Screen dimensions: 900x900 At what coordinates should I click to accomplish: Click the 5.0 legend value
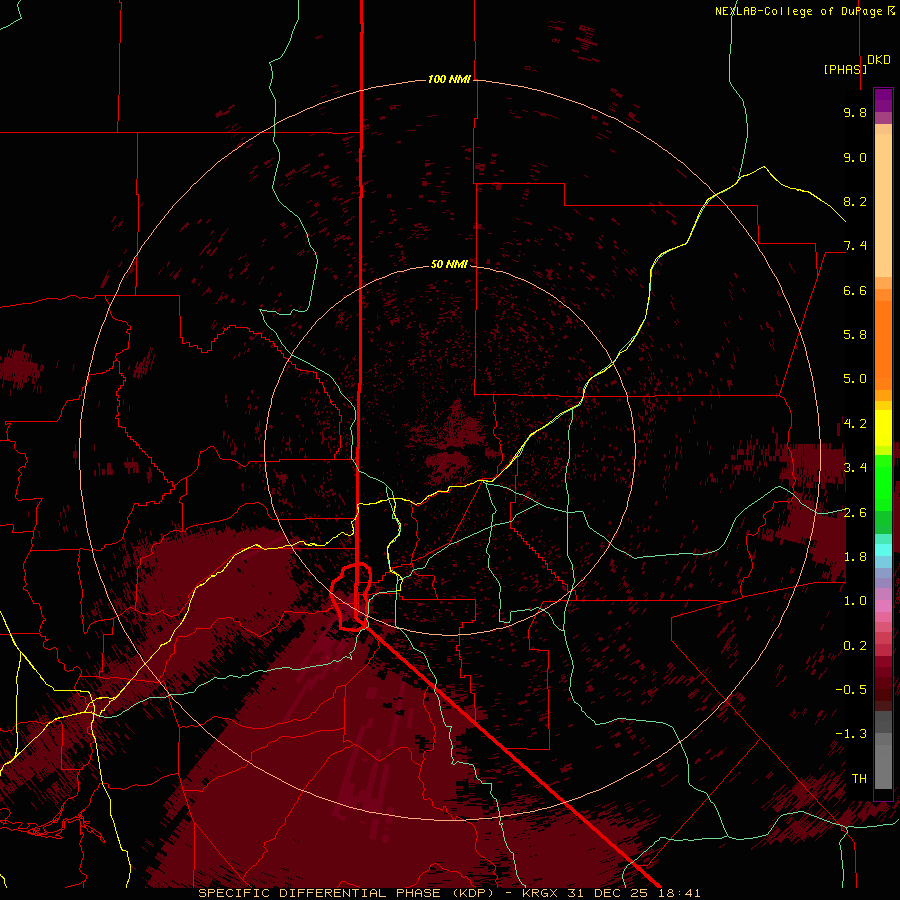pyautogui.click(x=855, y=379)
